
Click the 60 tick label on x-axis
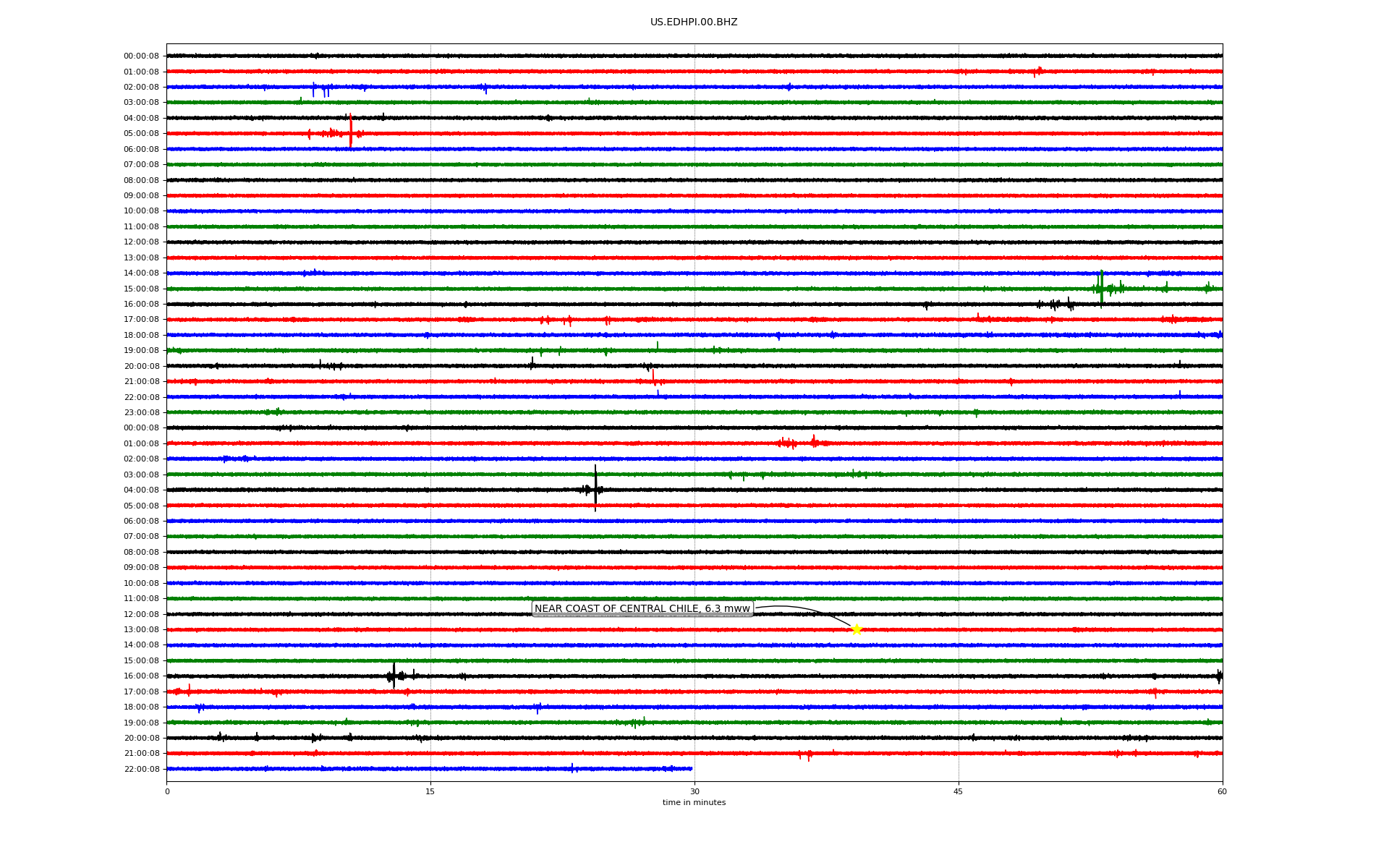(x=1222, y=792)
